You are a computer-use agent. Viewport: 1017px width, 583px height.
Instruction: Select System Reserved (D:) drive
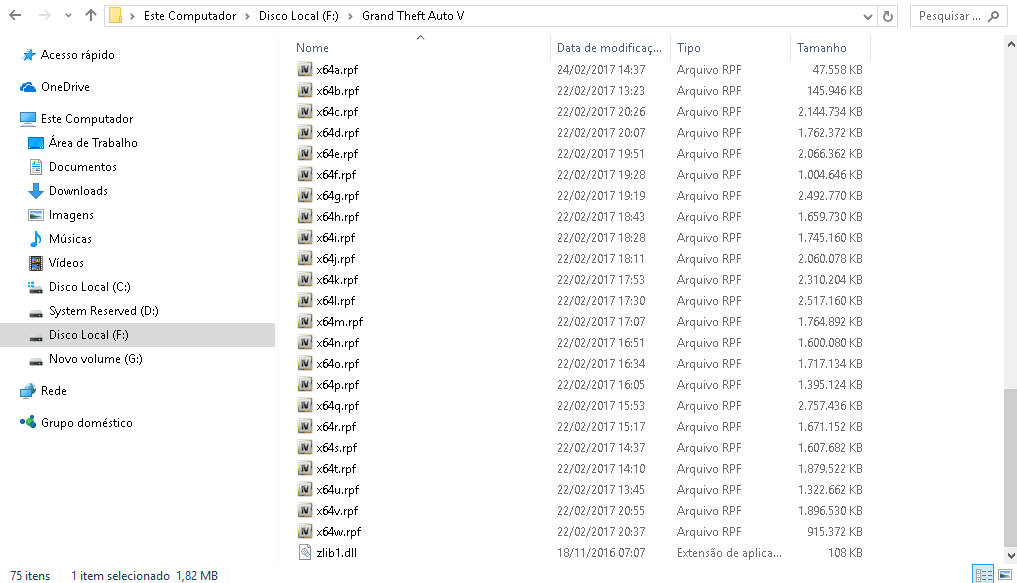103,311
